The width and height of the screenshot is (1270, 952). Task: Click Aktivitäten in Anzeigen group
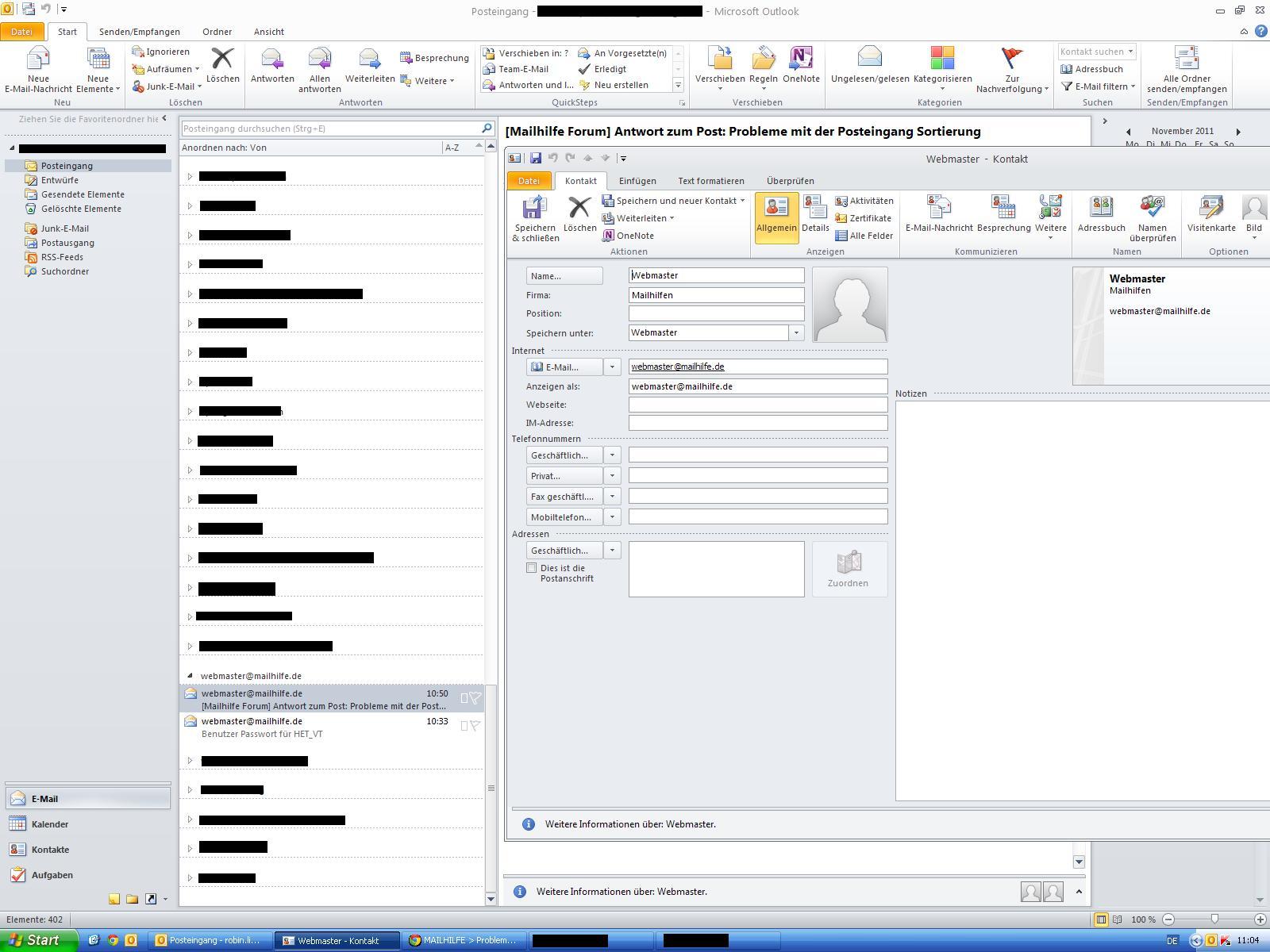(864, 202)
